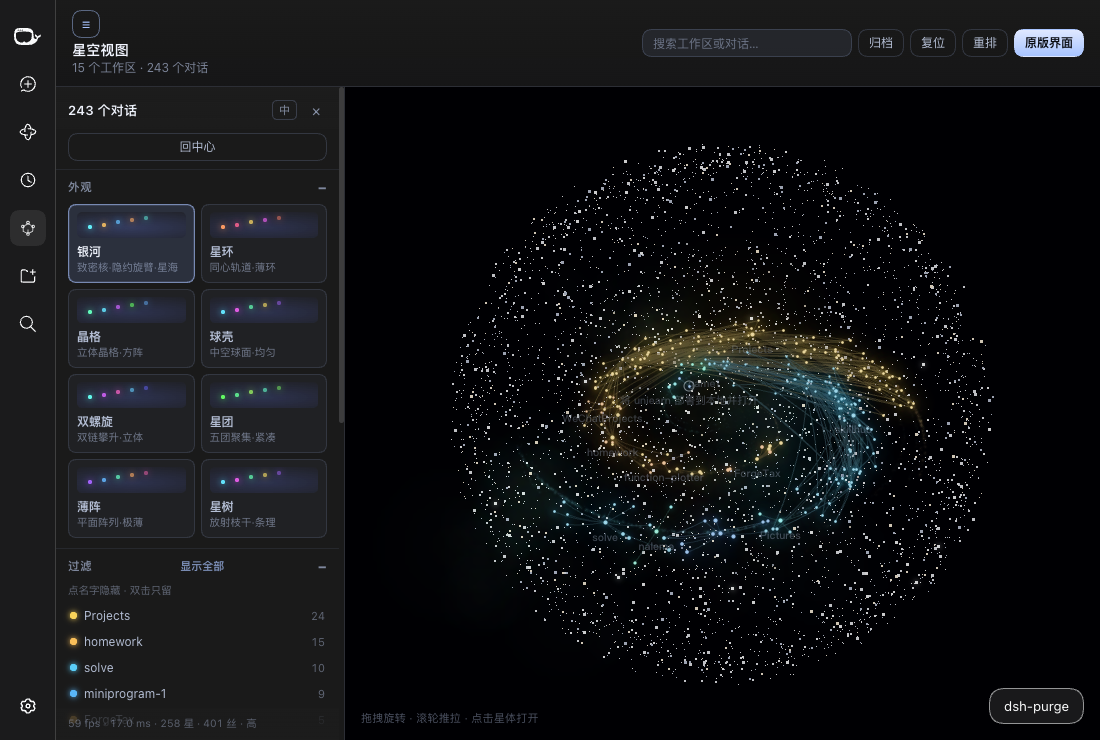Screen dimensions: 1100x740
Task: Select the 星团 layout card
Action: [264, 413]
